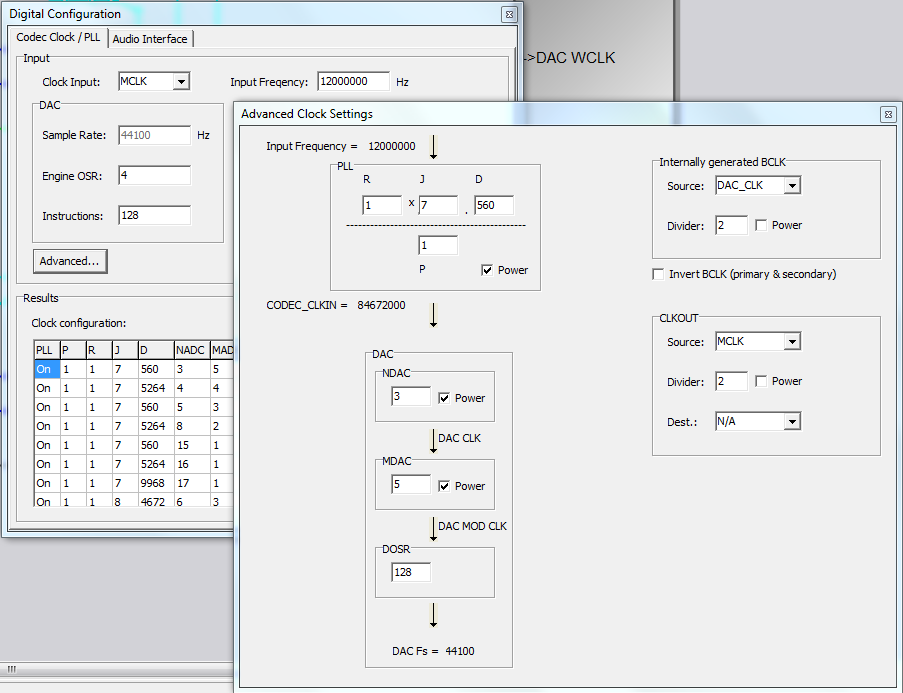Edit the DOSR value field
The height and width of the screenshot is (693, 903).
tap(411, 573)
